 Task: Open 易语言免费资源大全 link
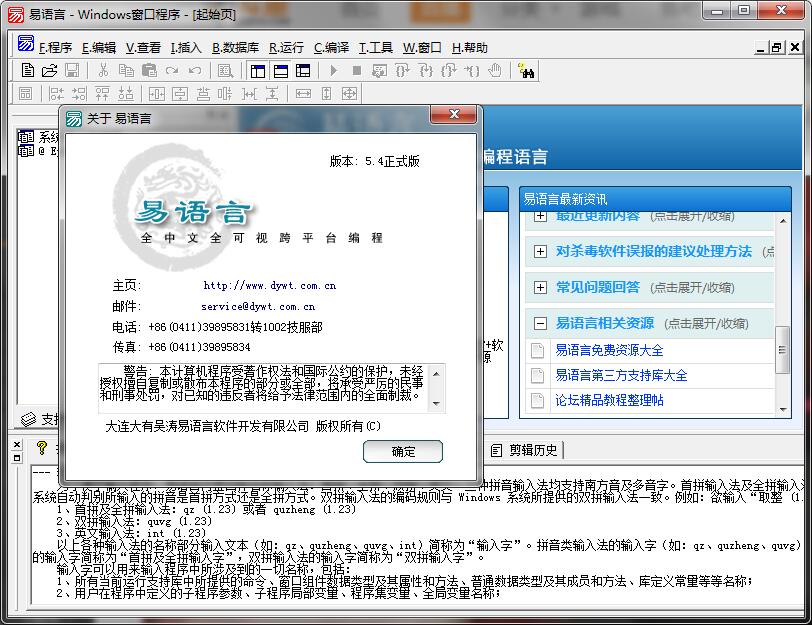[609, 351]
